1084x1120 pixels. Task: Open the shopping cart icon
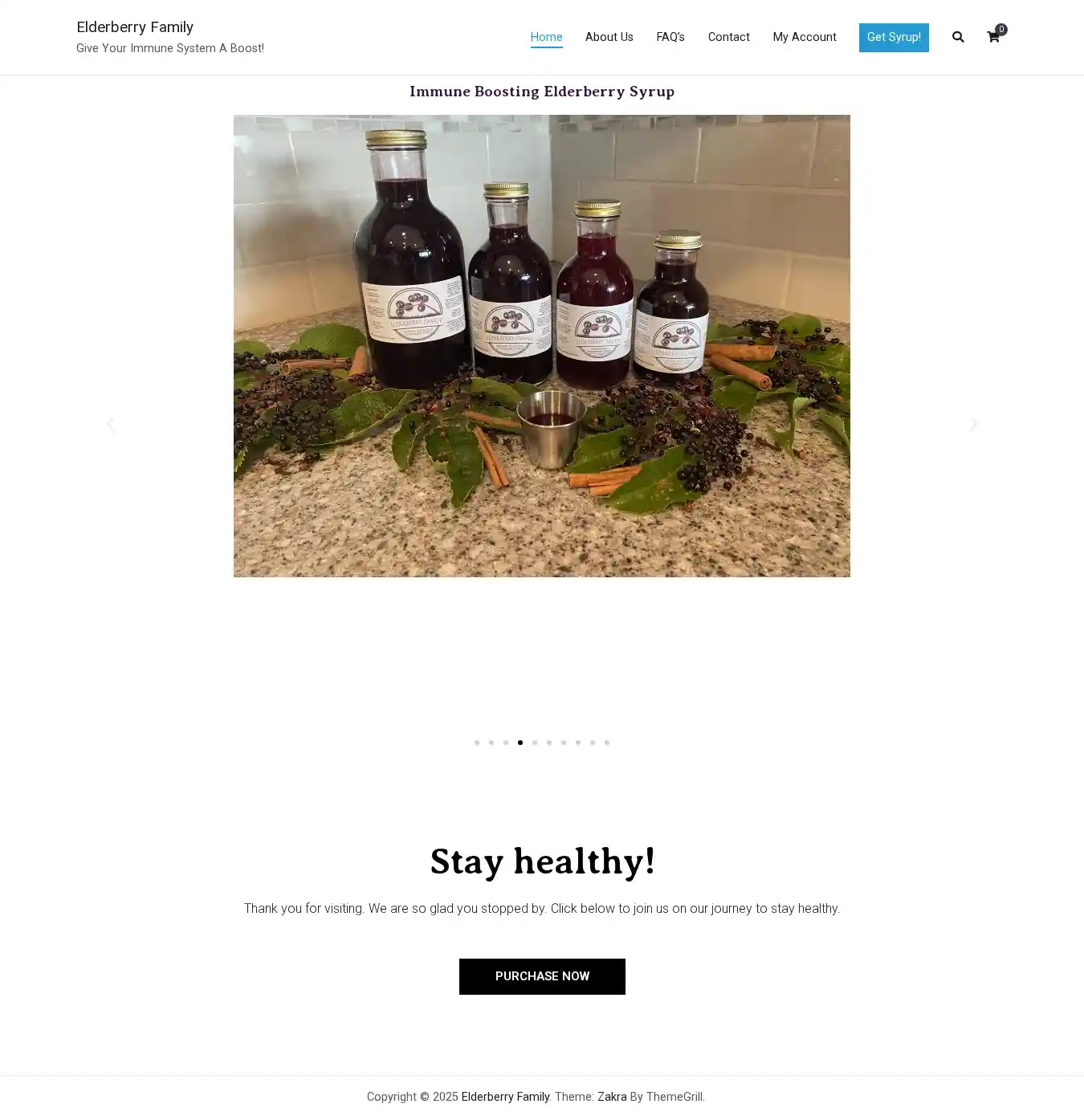pyautogui.click(x=994, y=37)
